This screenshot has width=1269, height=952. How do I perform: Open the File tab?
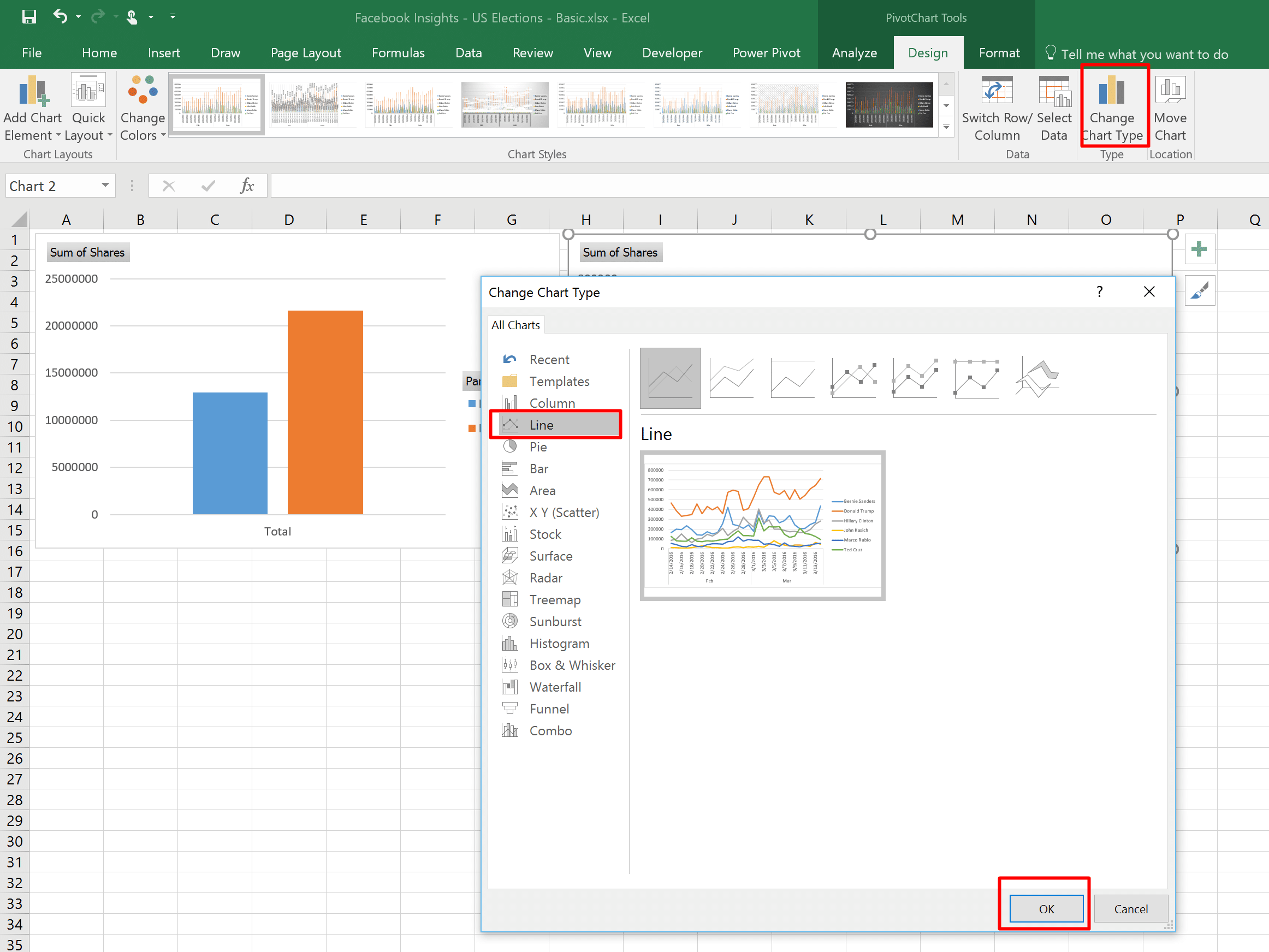tap(32, 53)
